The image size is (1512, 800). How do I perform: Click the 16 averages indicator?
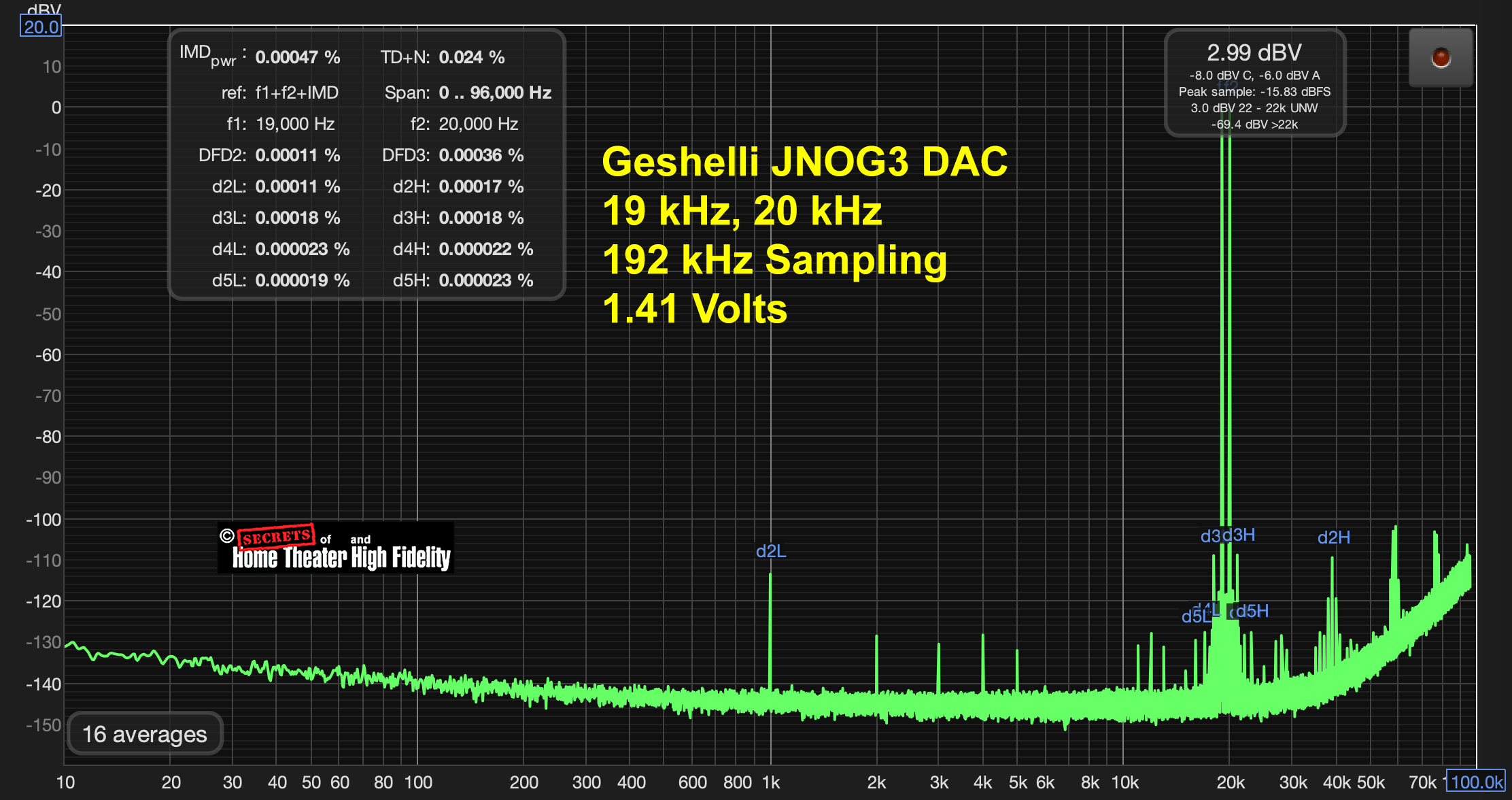(145, 734)
